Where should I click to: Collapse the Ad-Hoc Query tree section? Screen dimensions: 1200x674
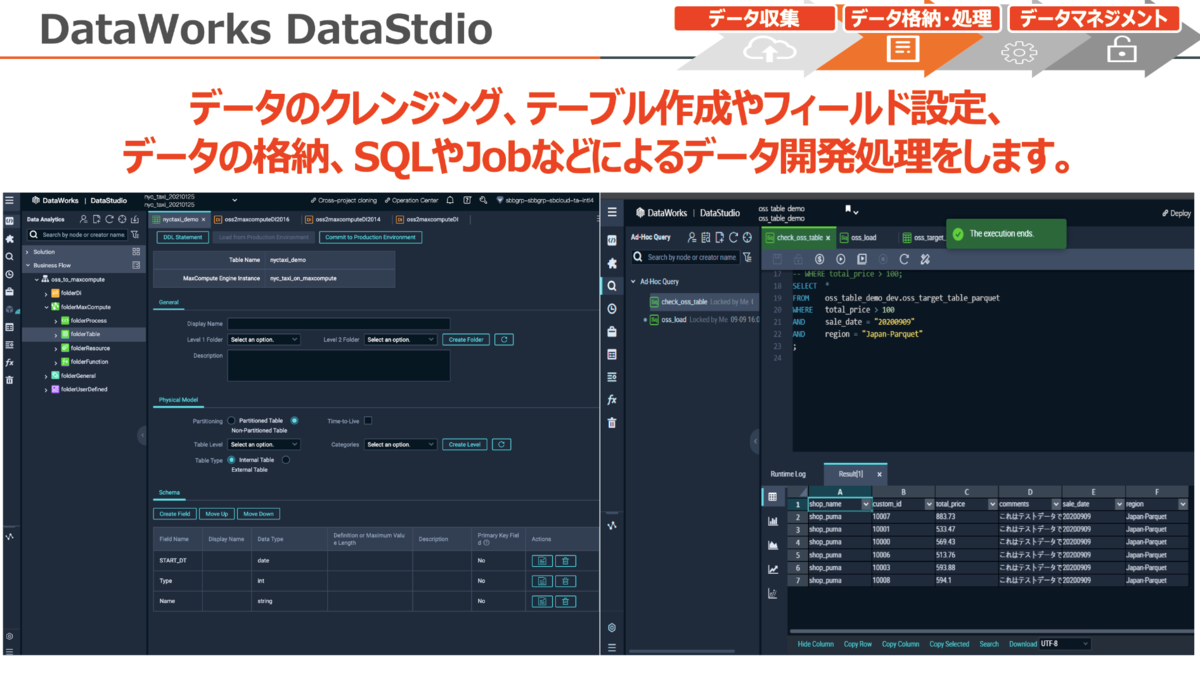pos(632,282)
